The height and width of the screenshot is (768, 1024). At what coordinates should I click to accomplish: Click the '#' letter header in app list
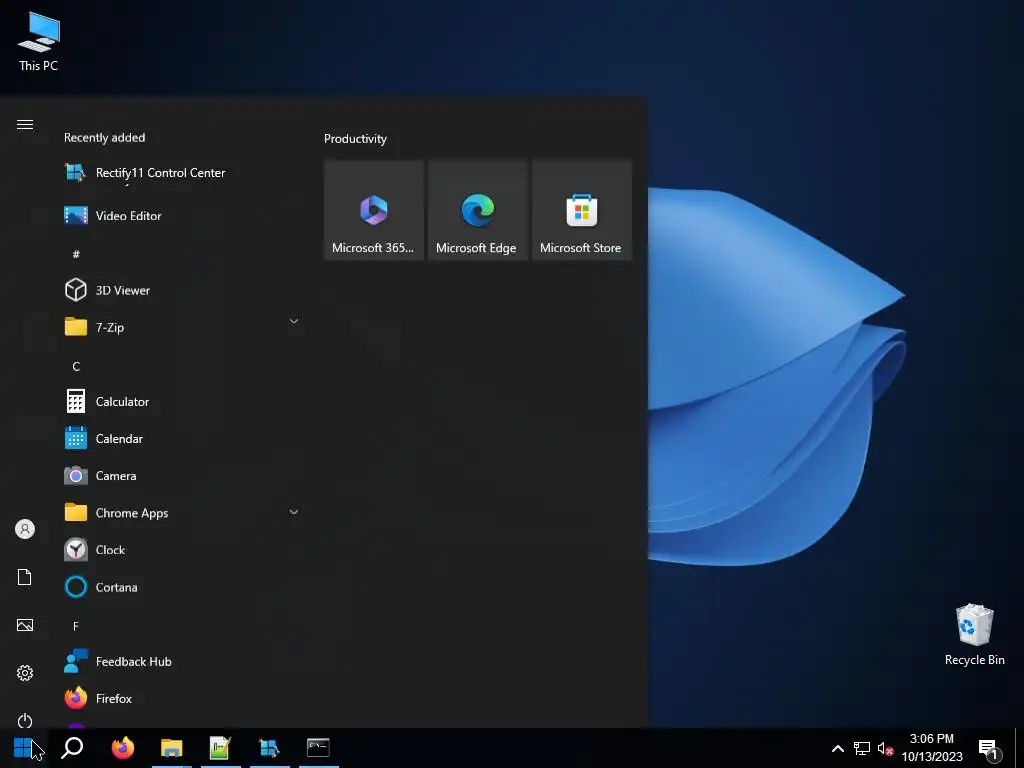76,254
